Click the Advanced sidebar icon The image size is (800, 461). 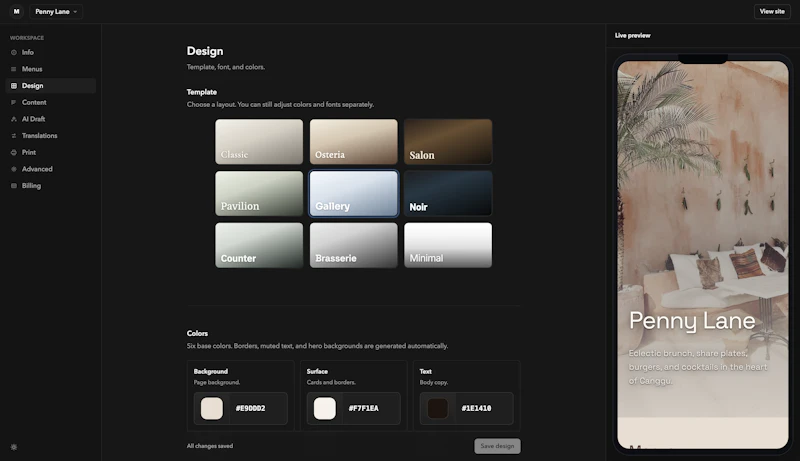14,169
